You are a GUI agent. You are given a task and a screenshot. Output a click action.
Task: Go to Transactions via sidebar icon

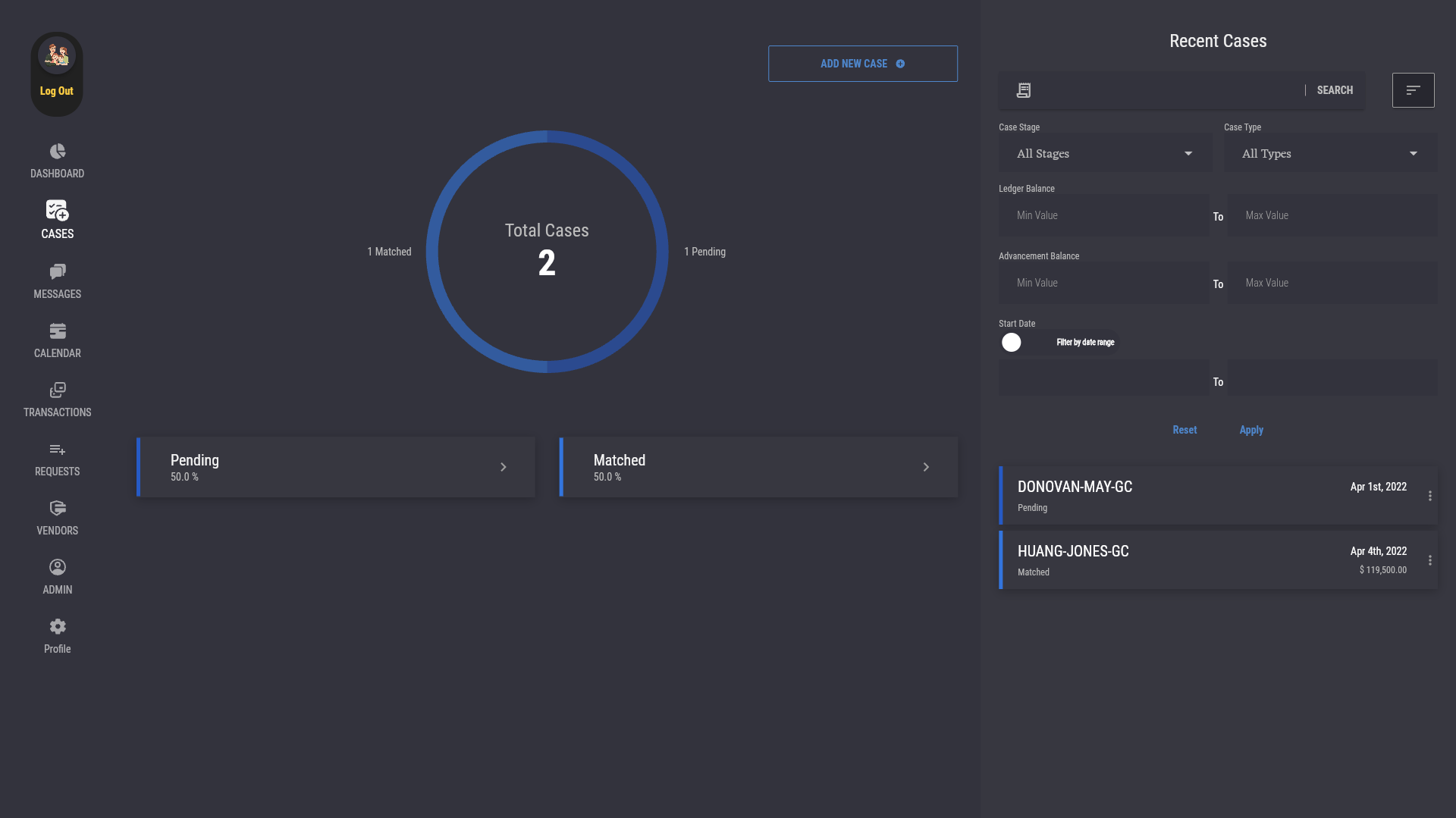click(58, 390)
